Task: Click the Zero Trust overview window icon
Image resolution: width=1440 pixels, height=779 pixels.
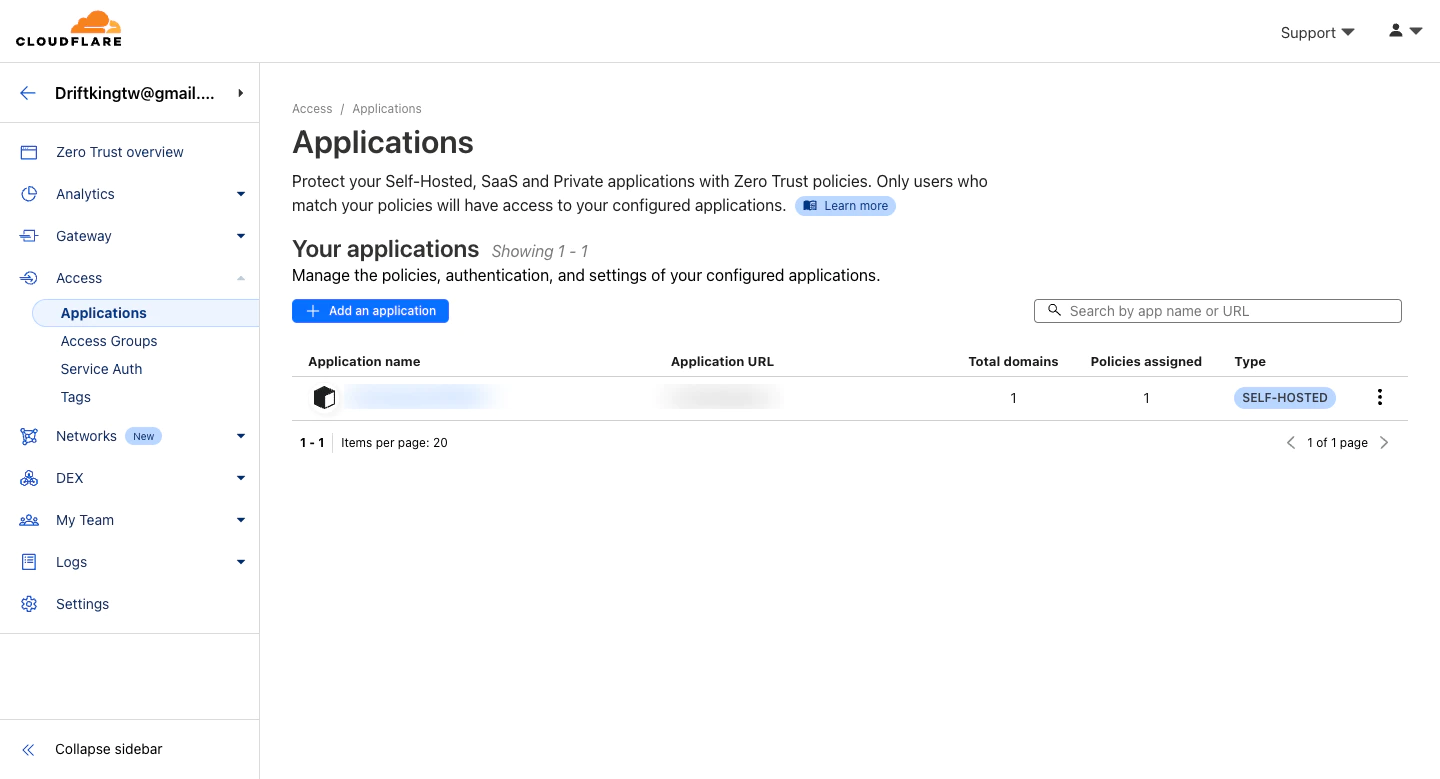Action: coord(29,152)
